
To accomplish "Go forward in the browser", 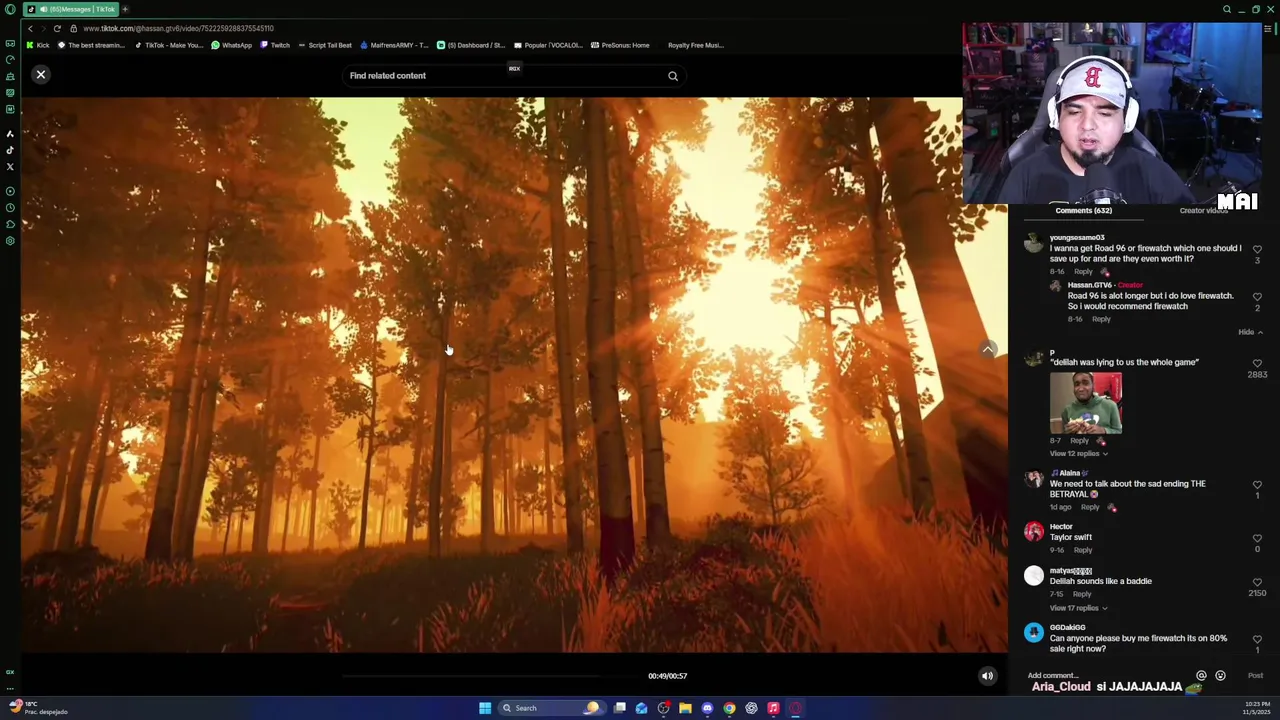I will [43, 28].
